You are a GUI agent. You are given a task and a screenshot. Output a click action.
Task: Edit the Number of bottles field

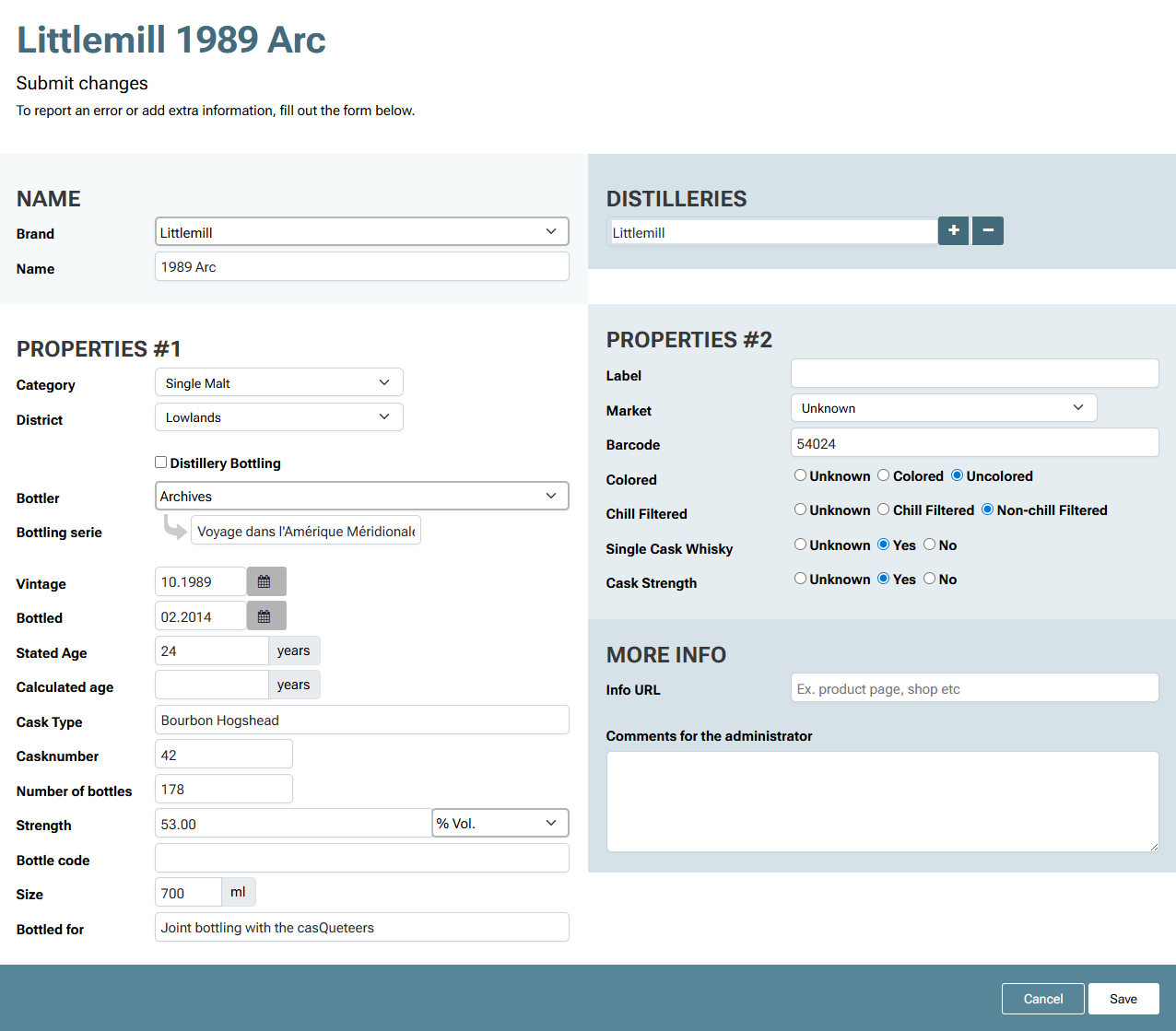(223, 789)
